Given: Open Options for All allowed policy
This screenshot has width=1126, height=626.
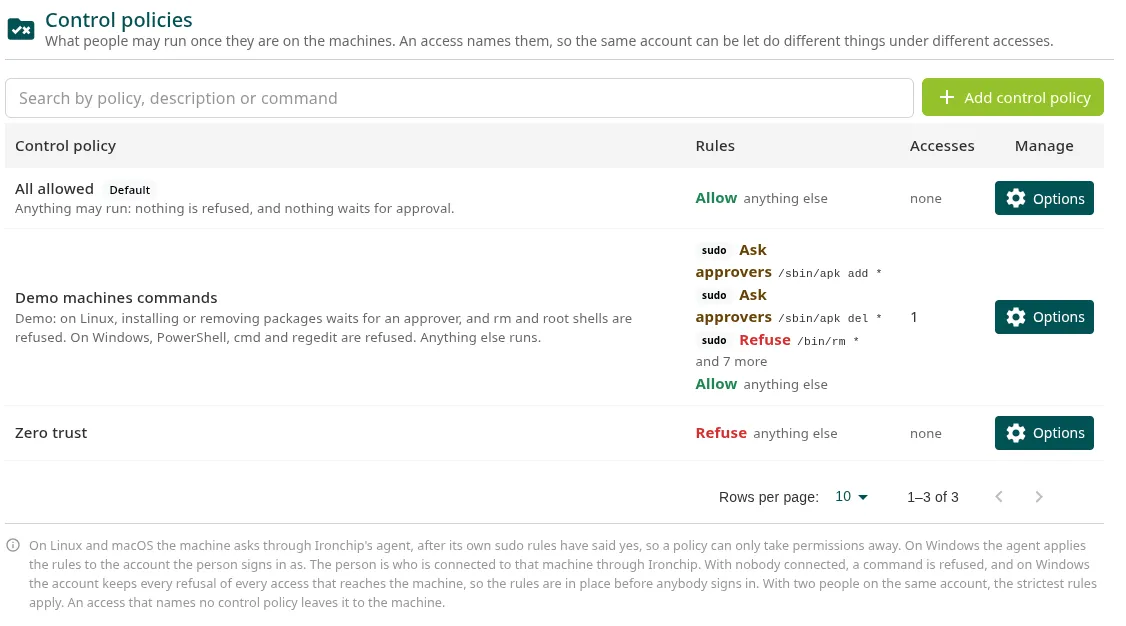Looking at the screenshot, I should click(1044, 198).
